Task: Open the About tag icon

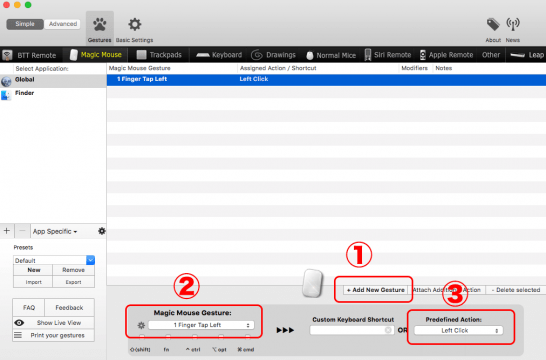Action: click(x=493, y=30)
